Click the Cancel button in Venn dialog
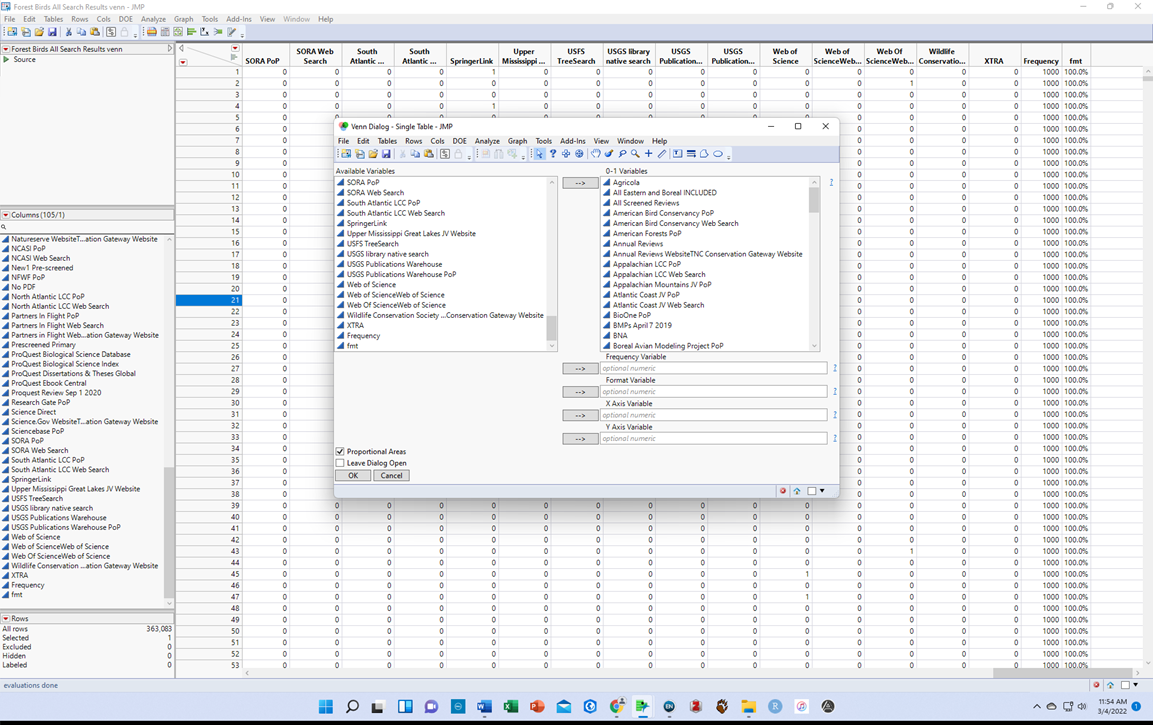This screenshot has height=725, width=1153. pyautogui.click(x=391, y=476)
